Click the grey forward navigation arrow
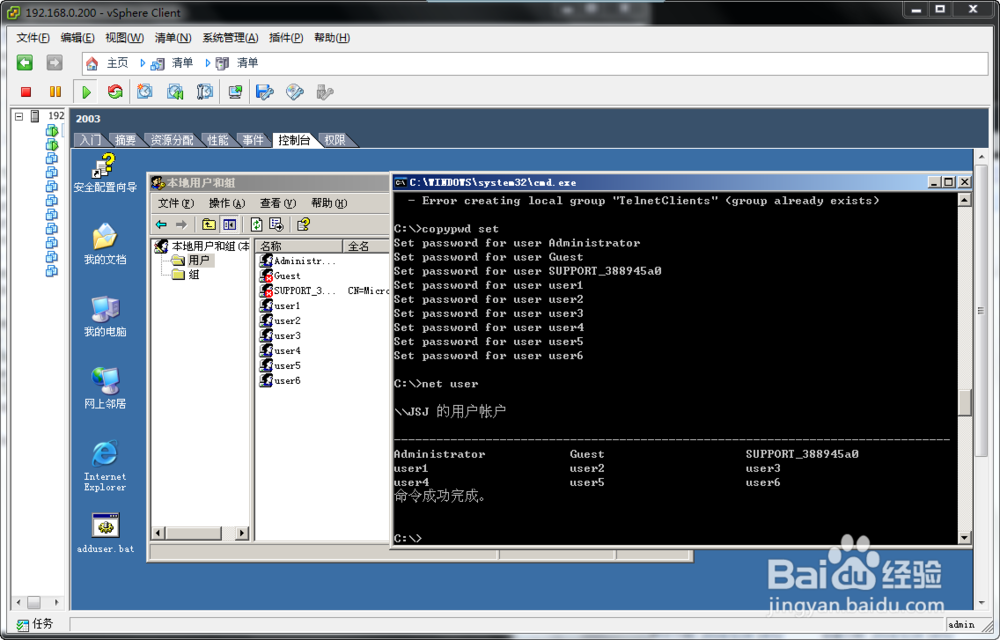1000x640 pixels. point(54,62)
